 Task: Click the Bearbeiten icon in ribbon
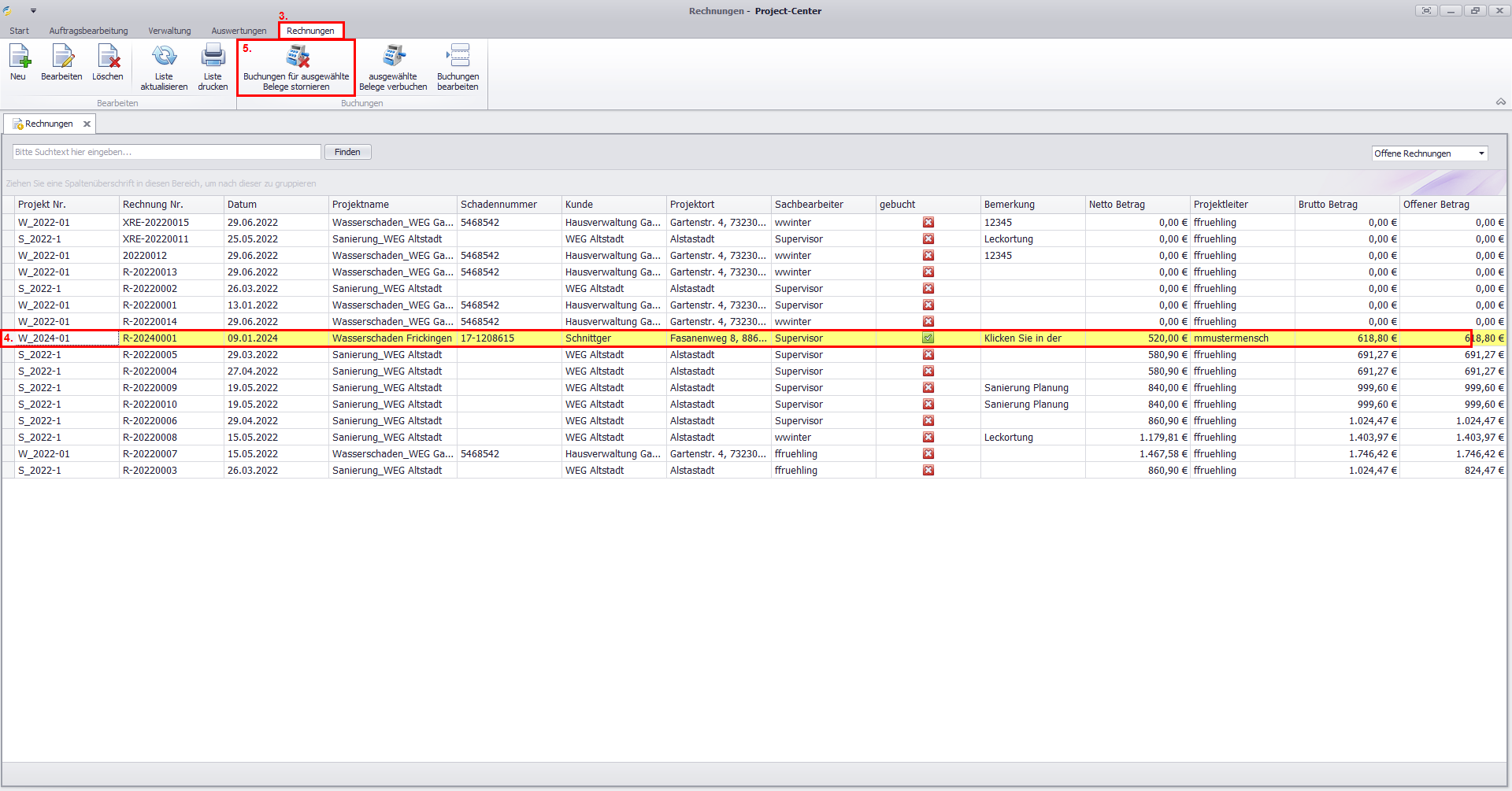[x=61, y=57]
